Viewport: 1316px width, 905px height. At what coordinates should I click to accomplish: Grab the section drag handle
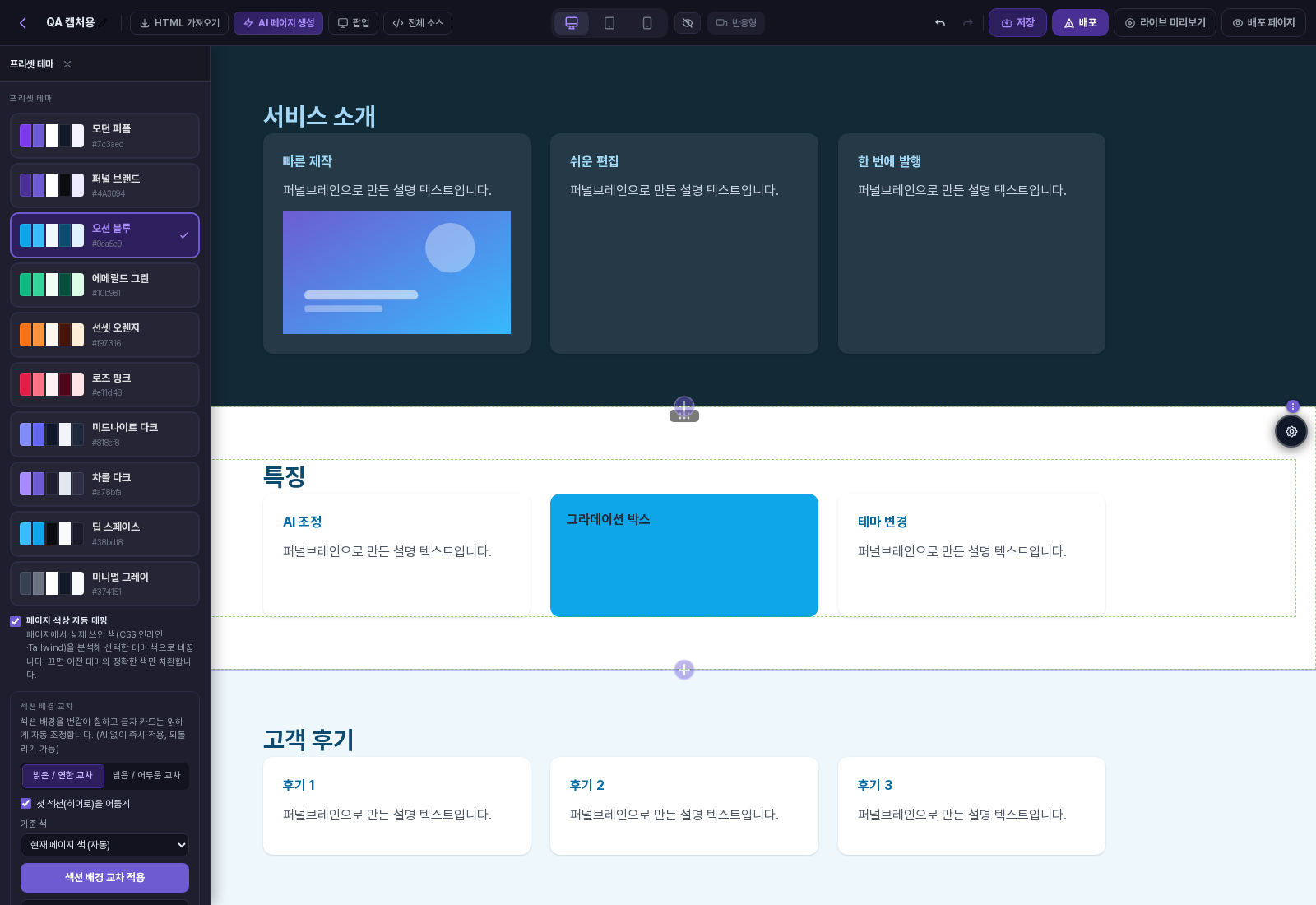684,416
